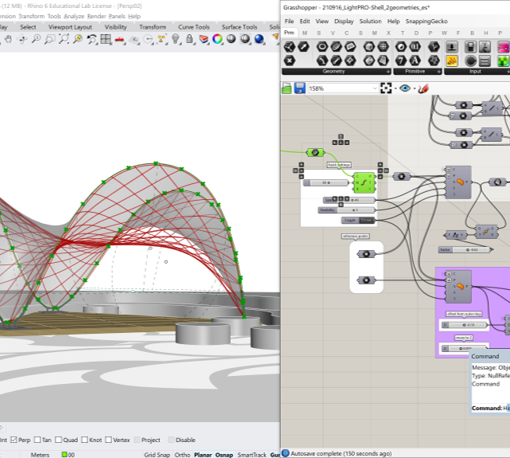510x458 pixels.
Task: Open Rhino Analyze menu
Action: coord(74,16)
